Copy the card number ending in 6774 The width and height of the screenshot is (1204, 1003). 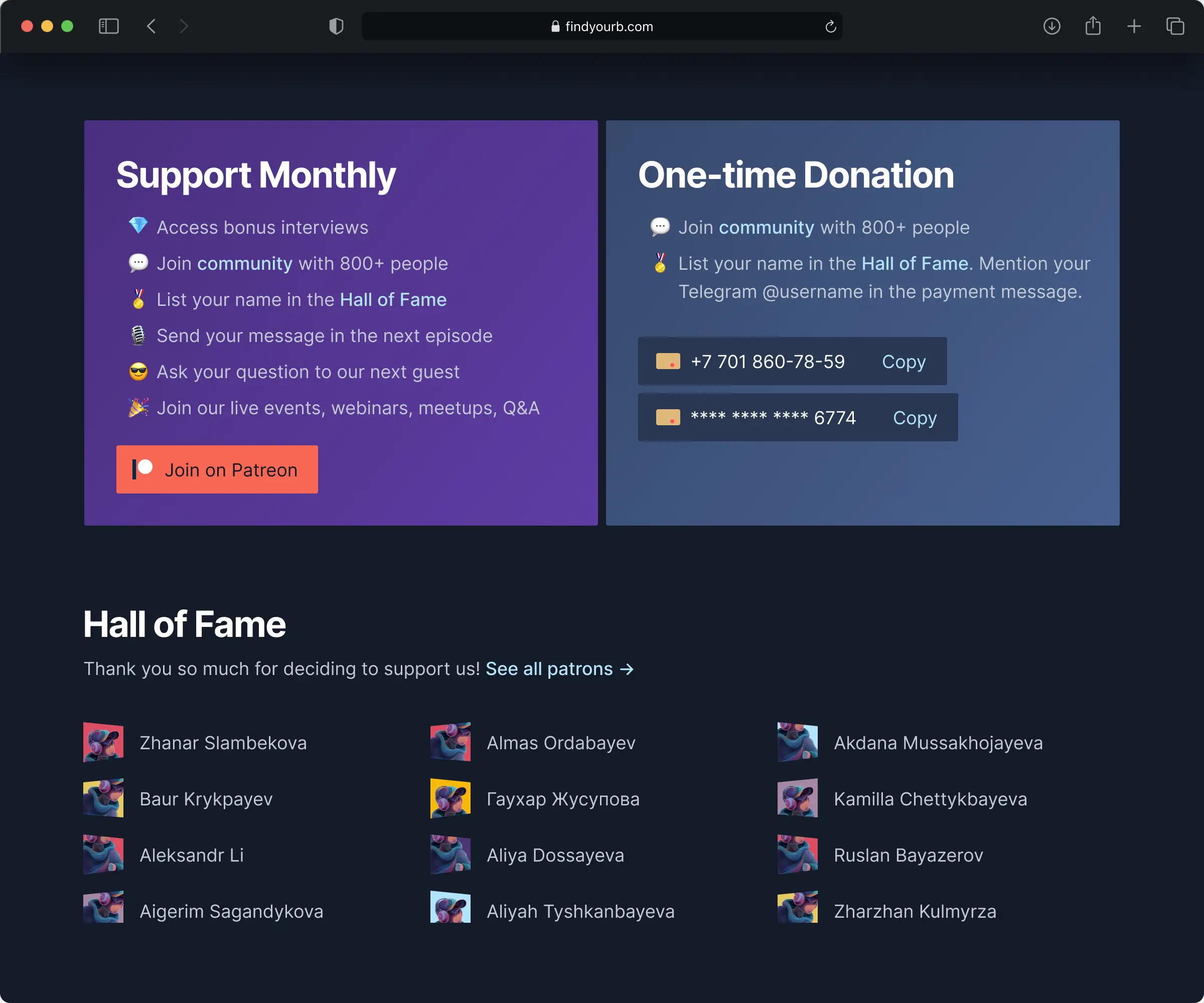pyautogui.click(x=914, y=417)
